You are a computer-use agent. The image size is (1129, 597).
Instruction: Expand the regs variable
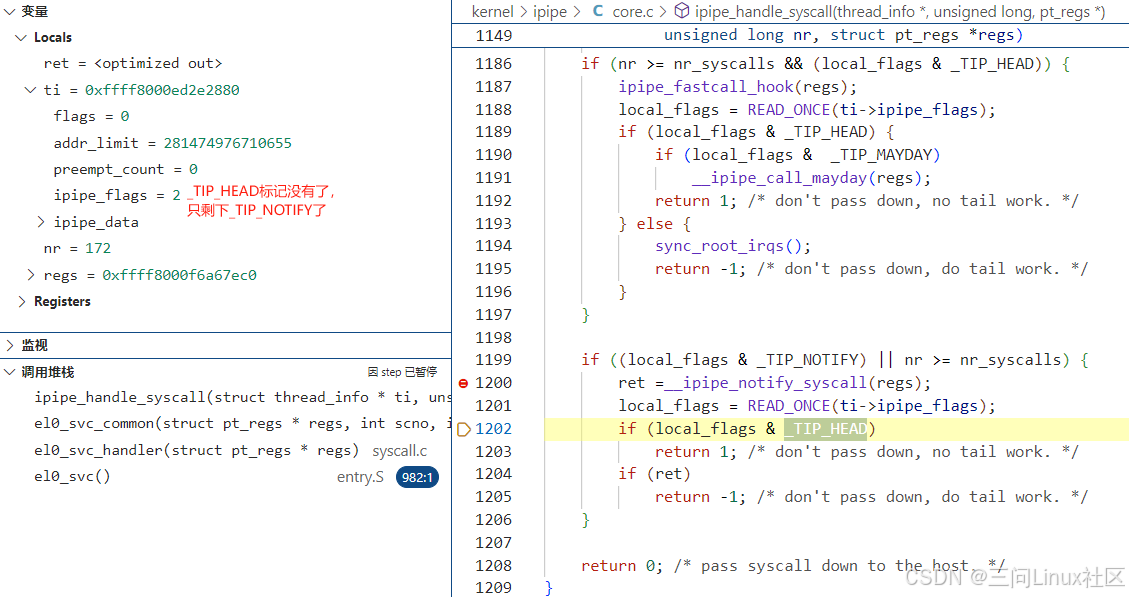pos(30,275)
